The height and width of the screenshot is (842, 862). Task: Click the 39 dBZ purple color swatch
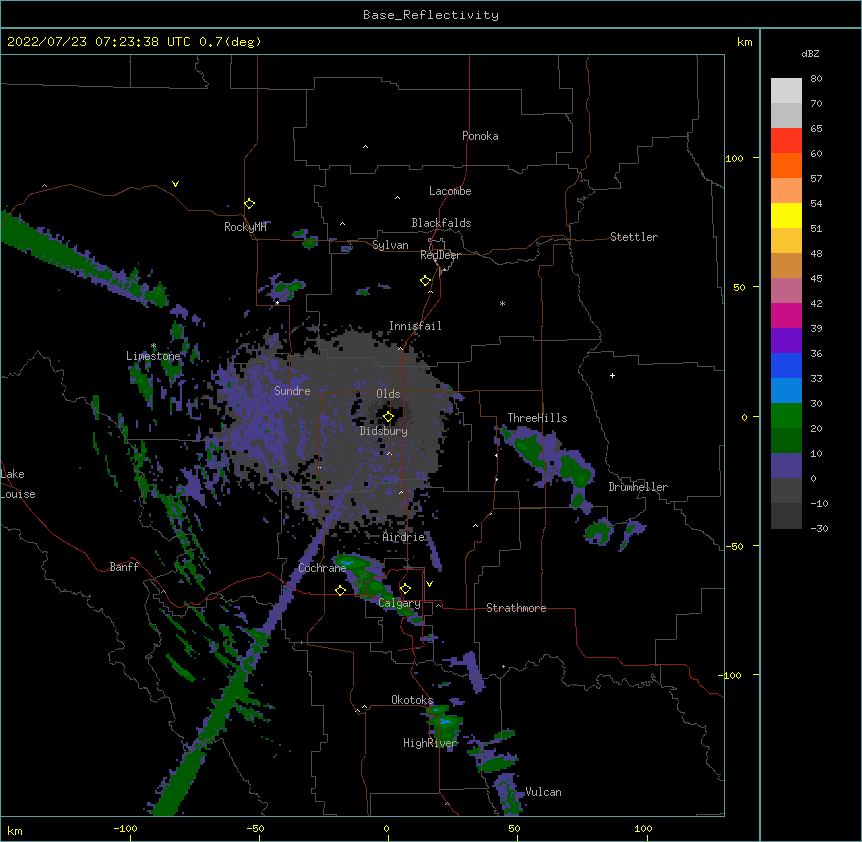click(786, 340)
